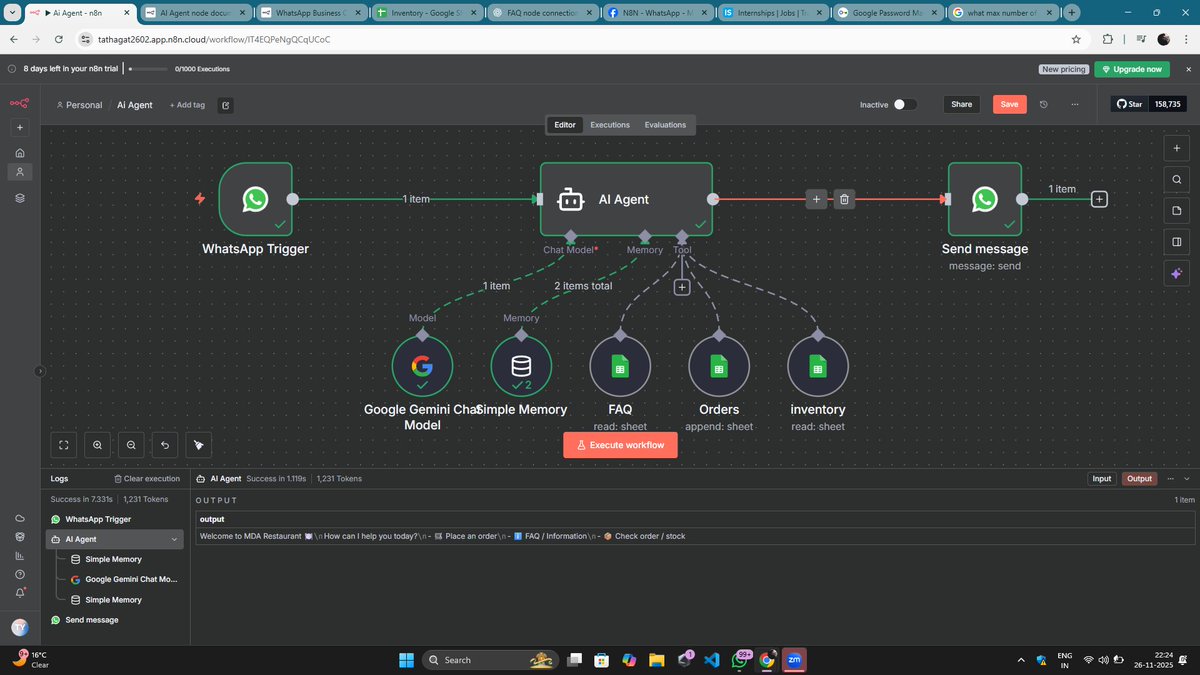Image resolution: width=1200 pixels, height=675 pixels.
Task: Open the n8n home overview icon
Action: [x=20, y=152]
